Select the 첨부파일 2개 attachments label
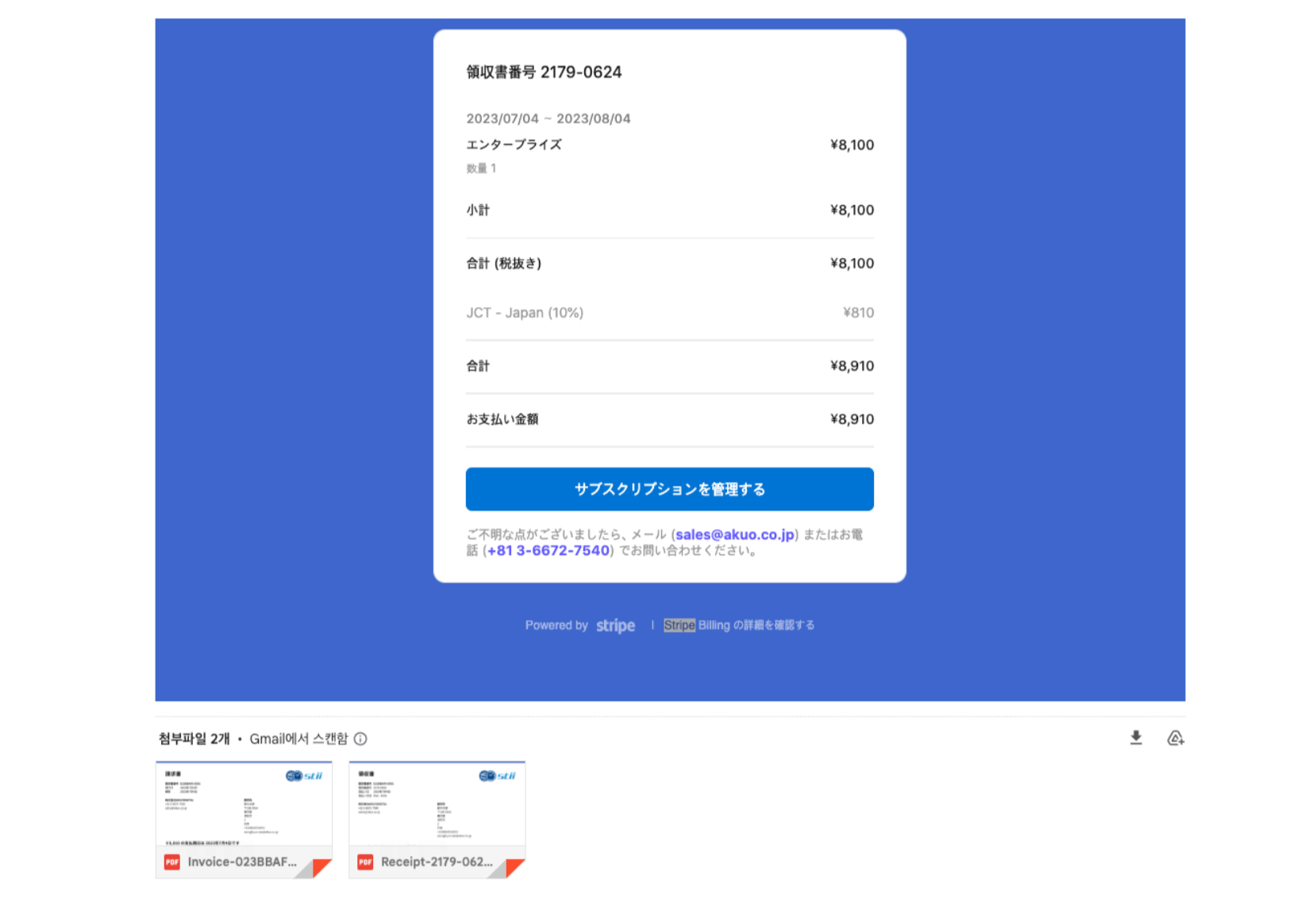 190,738
